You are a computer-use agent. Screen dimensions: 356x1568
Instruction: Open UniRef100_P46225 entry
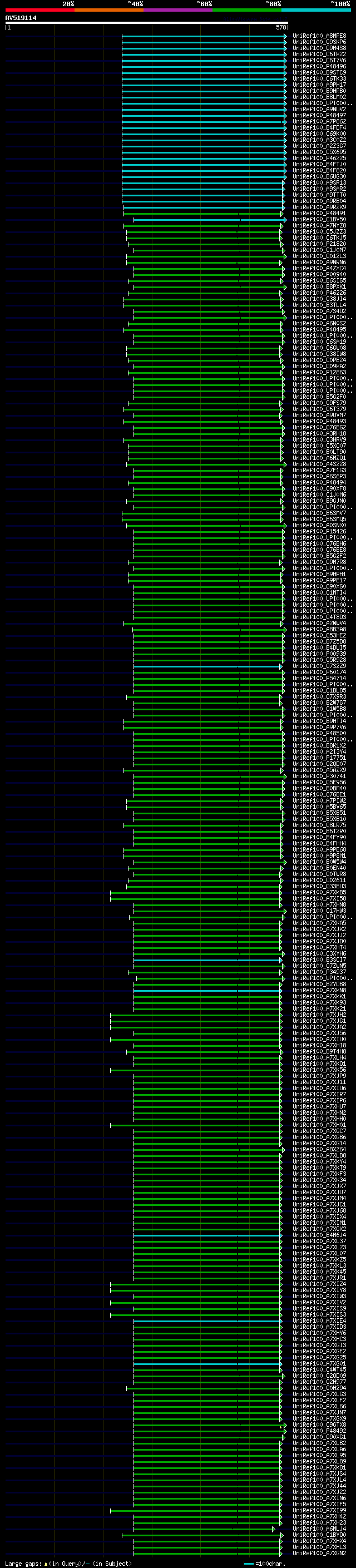(319, 159)
